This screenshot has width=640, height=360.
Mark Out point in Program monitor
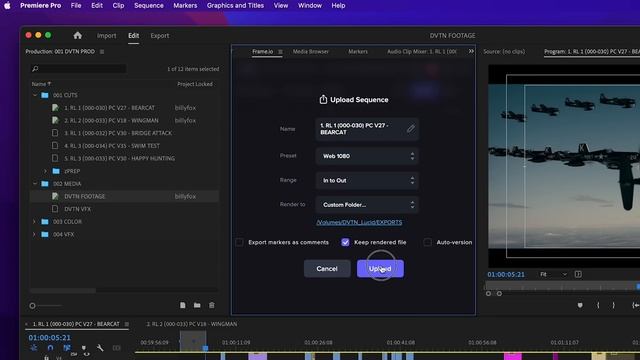point(613,305)
